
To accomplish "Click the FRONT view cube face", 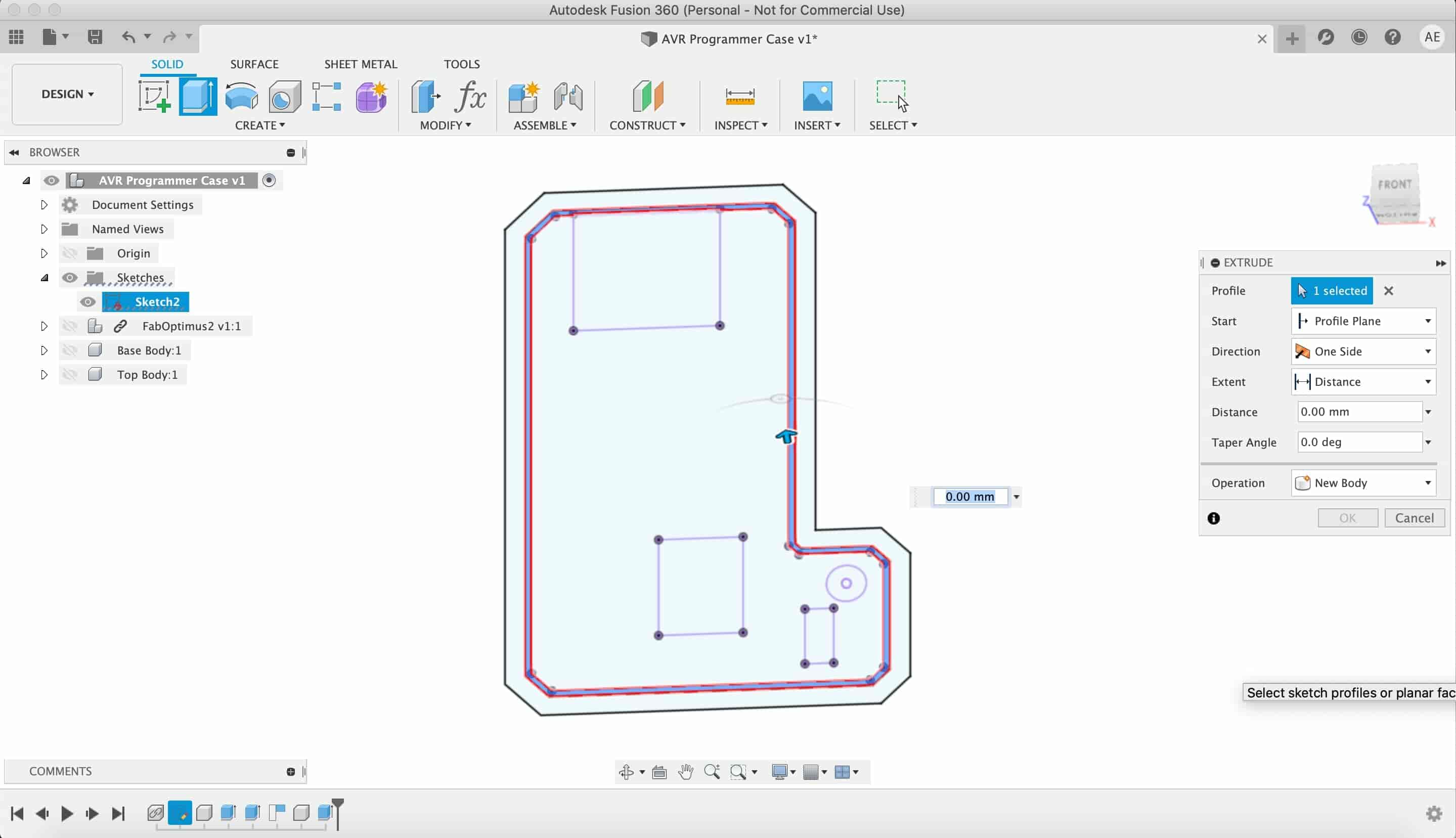I will click(x=1394, y=185).
